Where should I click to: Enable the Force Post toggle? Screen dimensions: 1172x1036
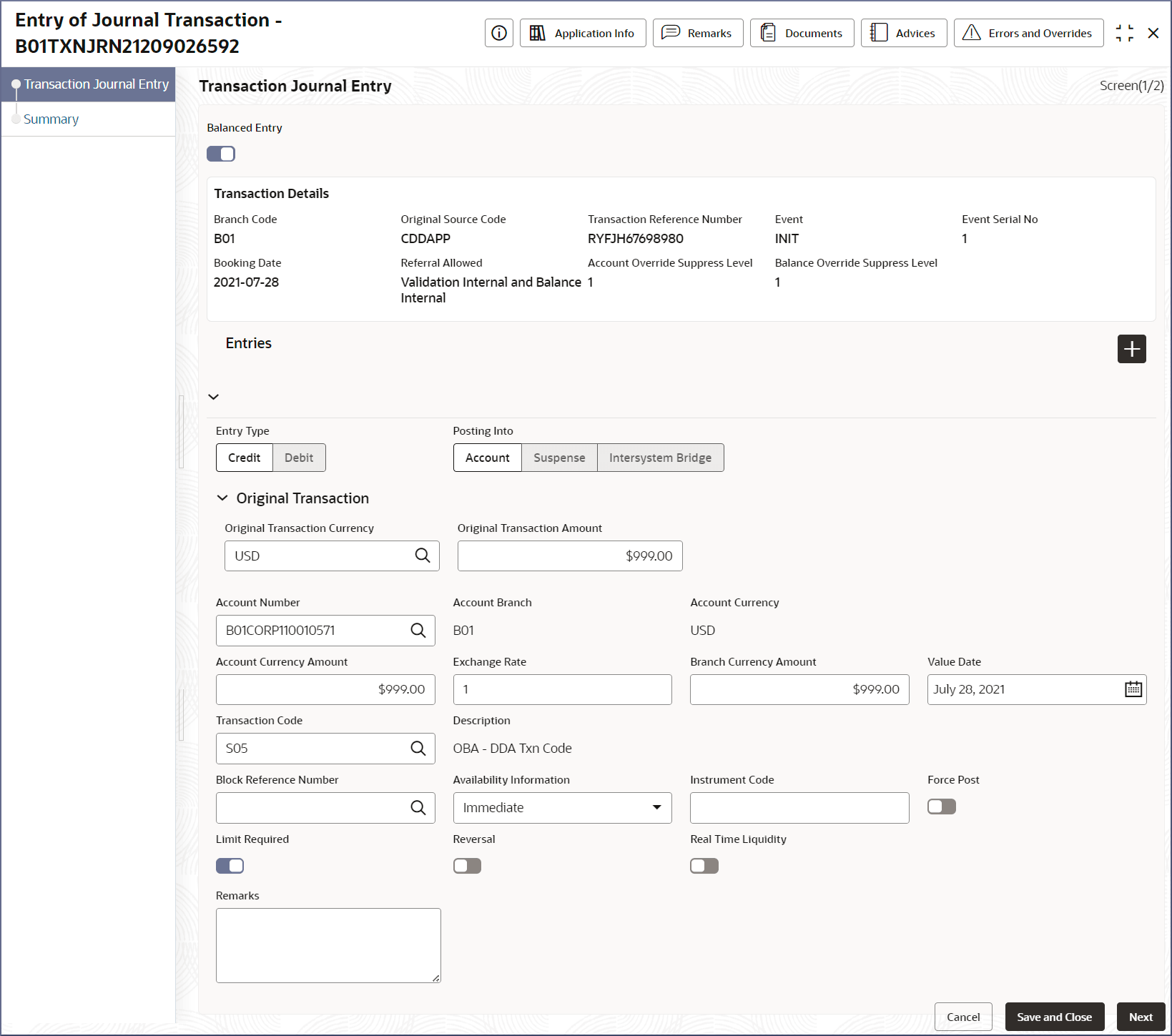[941, 806]
